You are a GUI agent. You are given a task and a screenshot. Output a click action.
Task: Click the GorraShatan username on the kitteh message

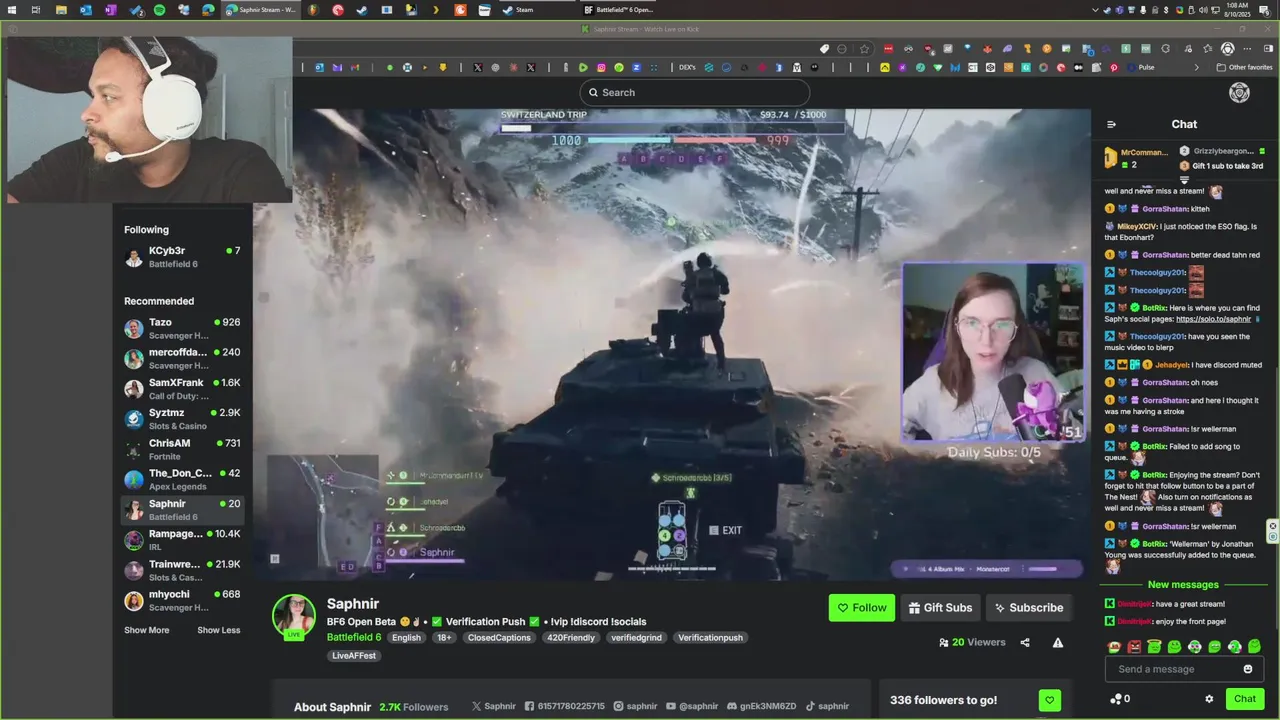point(1165,209)
